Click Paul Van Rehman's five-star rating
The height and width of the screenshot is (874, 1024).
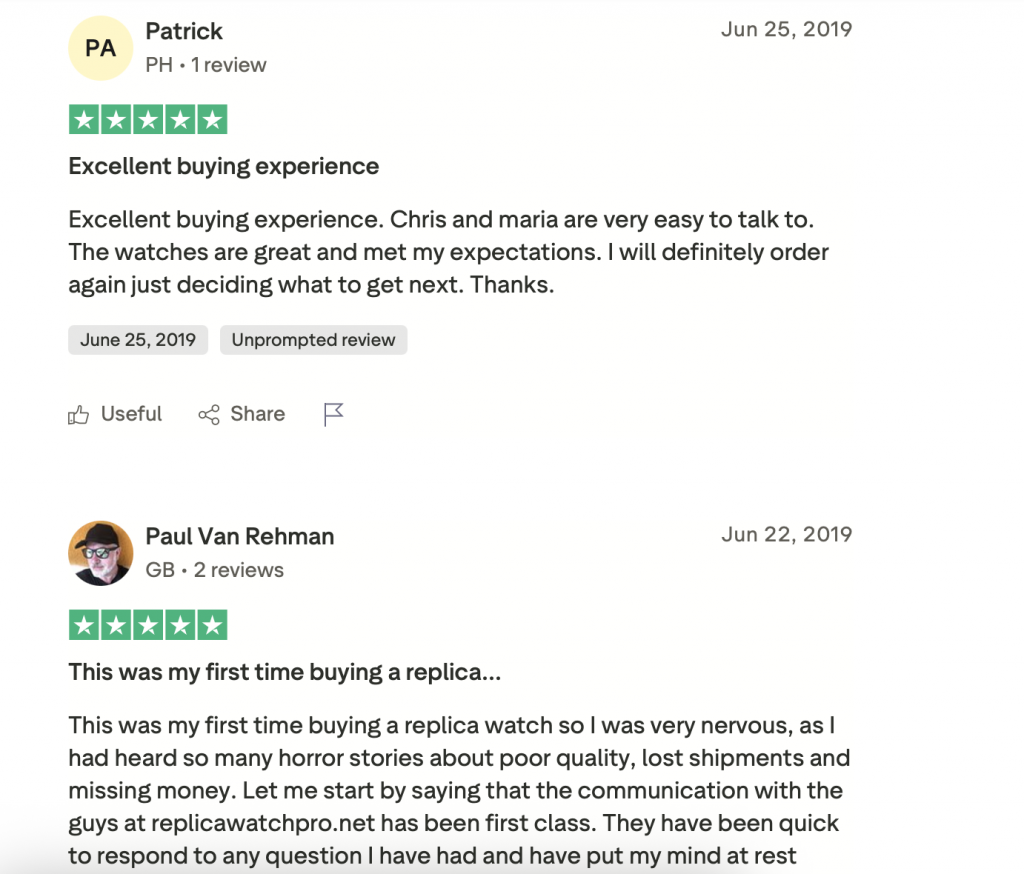pos(148,626)
